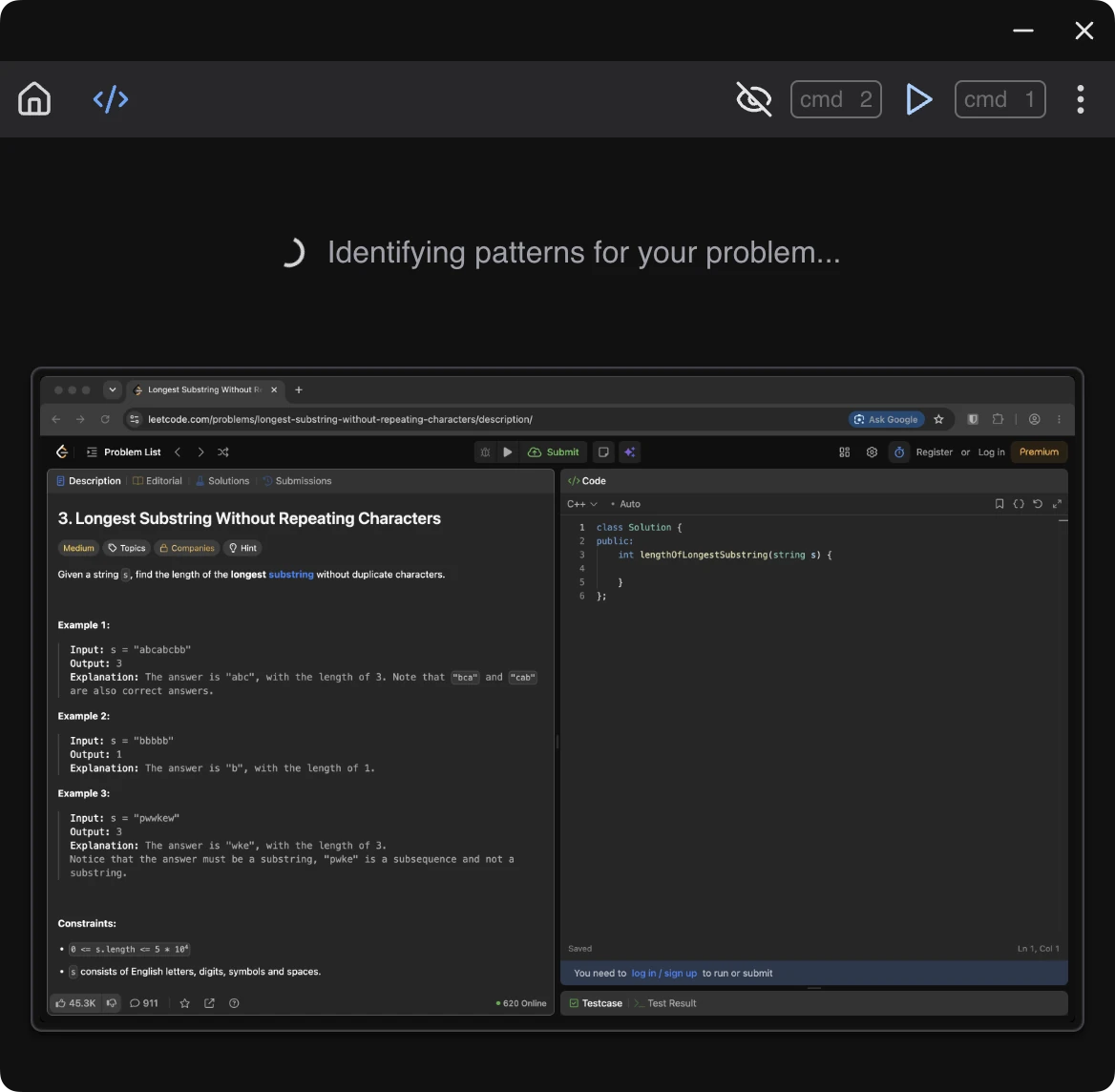Expand the browser tab search chevron
The image size is (1115, 1092).
pyautogui.click(x=113, y=389)
